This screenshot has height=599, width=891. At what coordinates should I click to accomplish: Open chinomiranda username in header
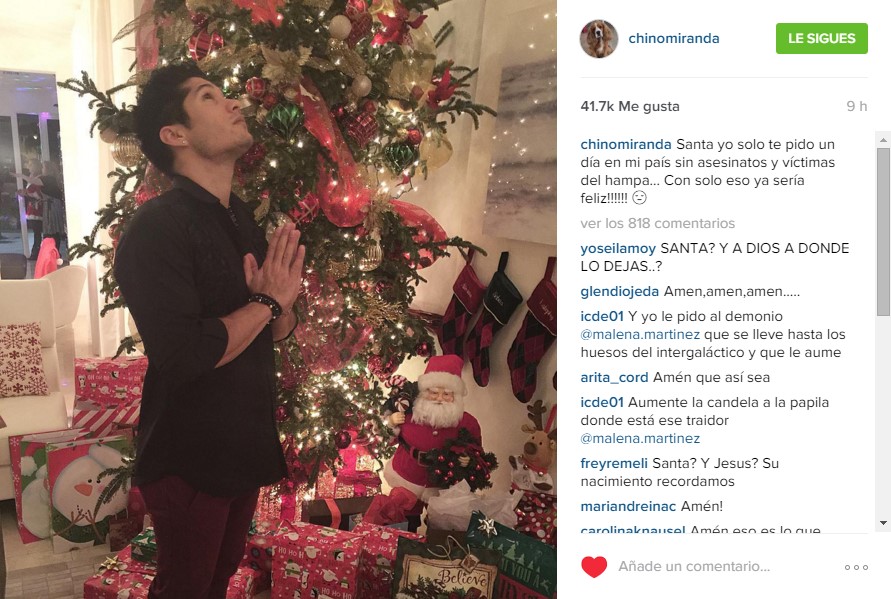click(x=673, y=38)
